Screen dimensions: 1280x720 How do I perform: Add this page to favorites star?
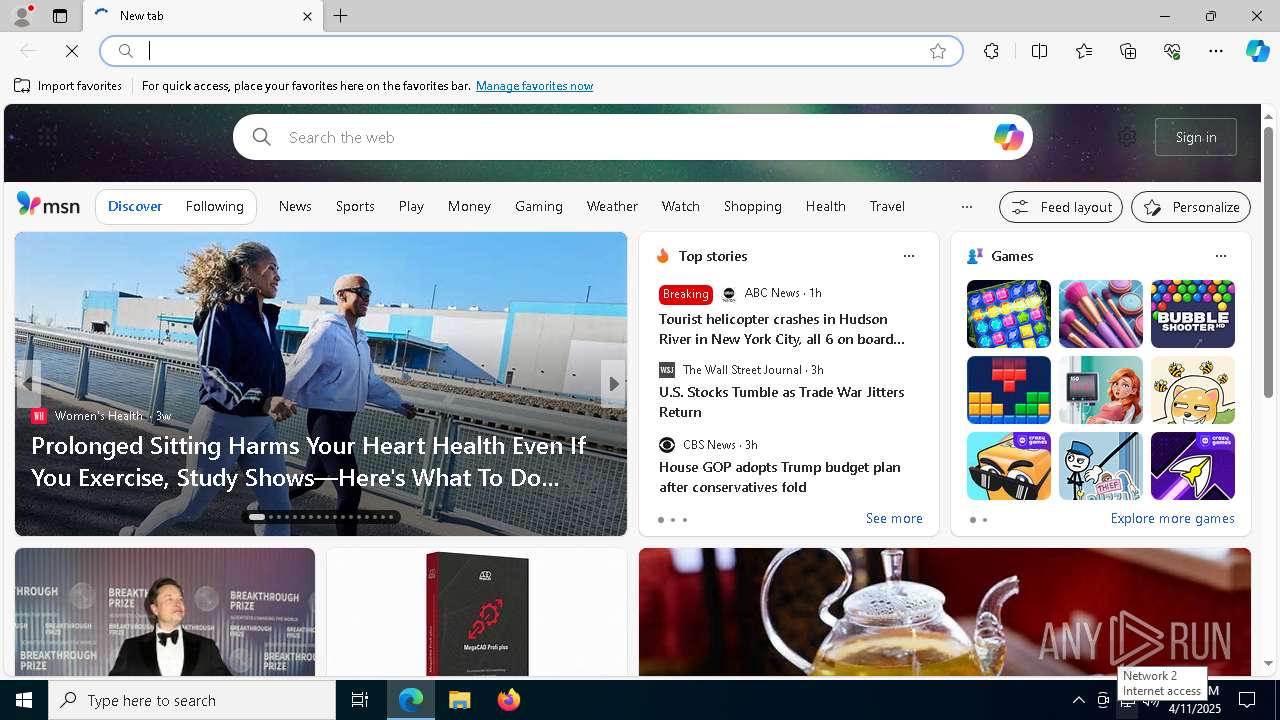tap(937, 51)
